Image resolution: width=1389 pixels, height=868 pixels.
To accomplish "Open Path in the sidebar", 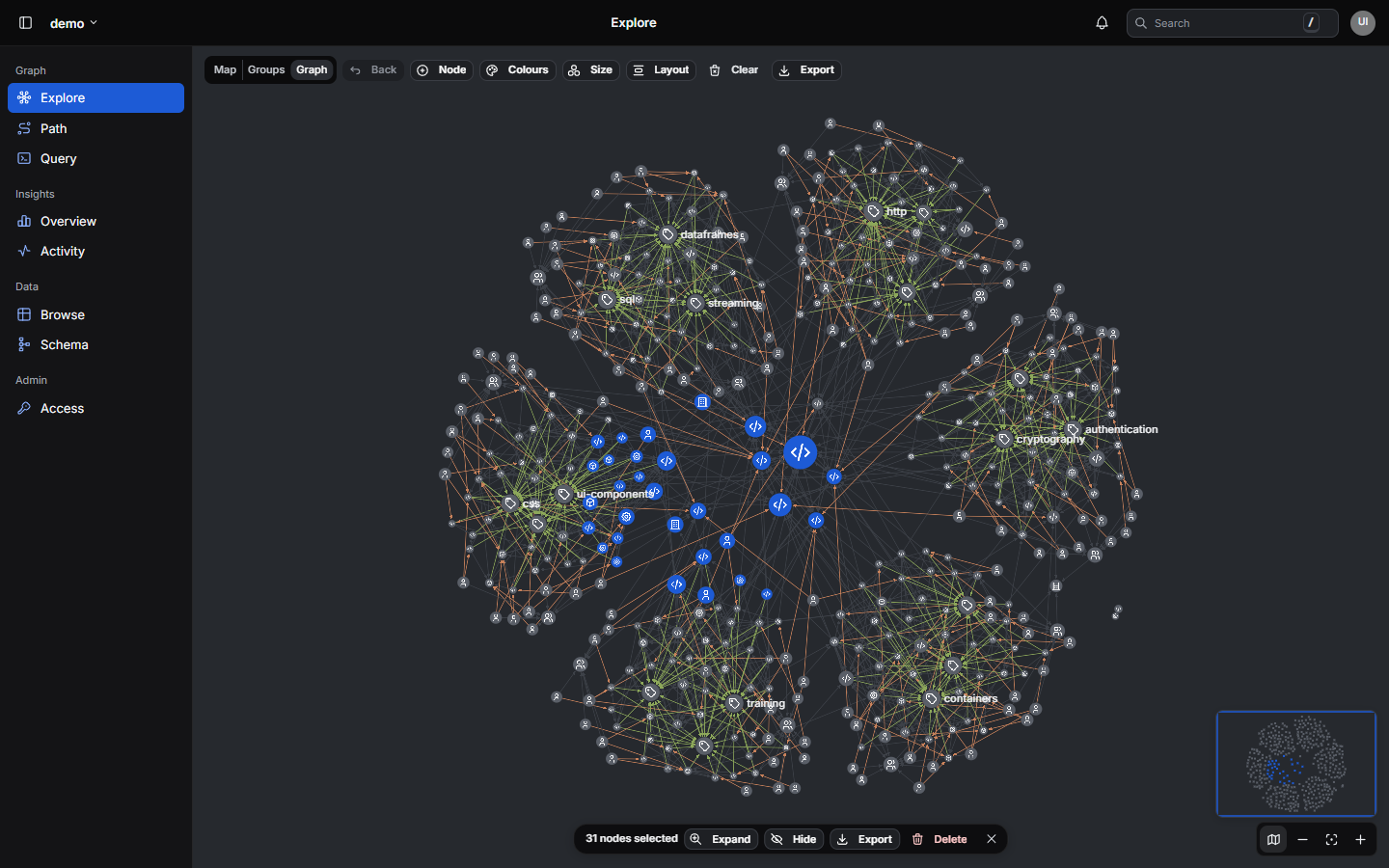I will point(95,128).
